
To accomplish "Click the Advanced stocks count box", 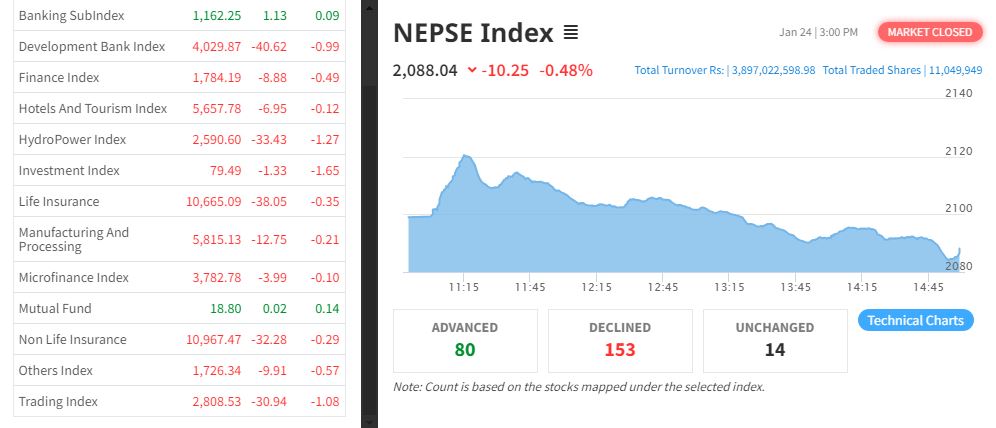I will click(x=464, y=340).
